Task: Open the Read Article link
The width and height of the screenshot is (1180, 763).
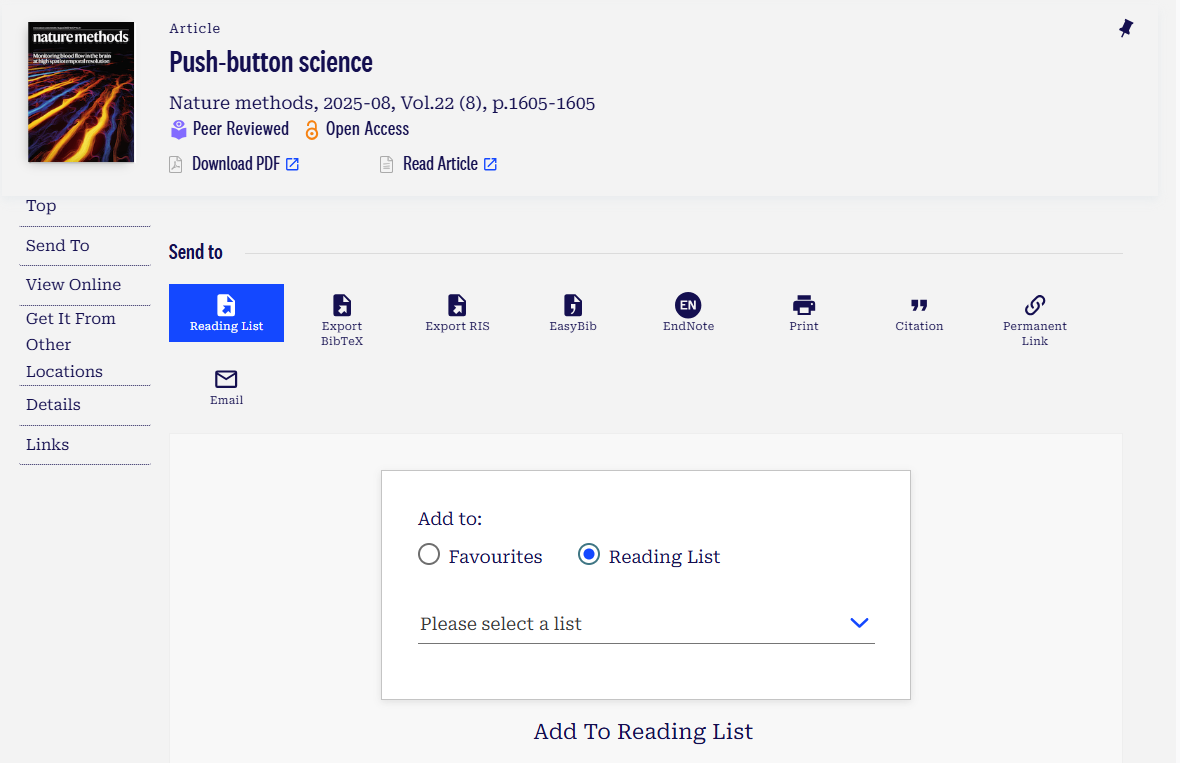Action: [450, 164]
